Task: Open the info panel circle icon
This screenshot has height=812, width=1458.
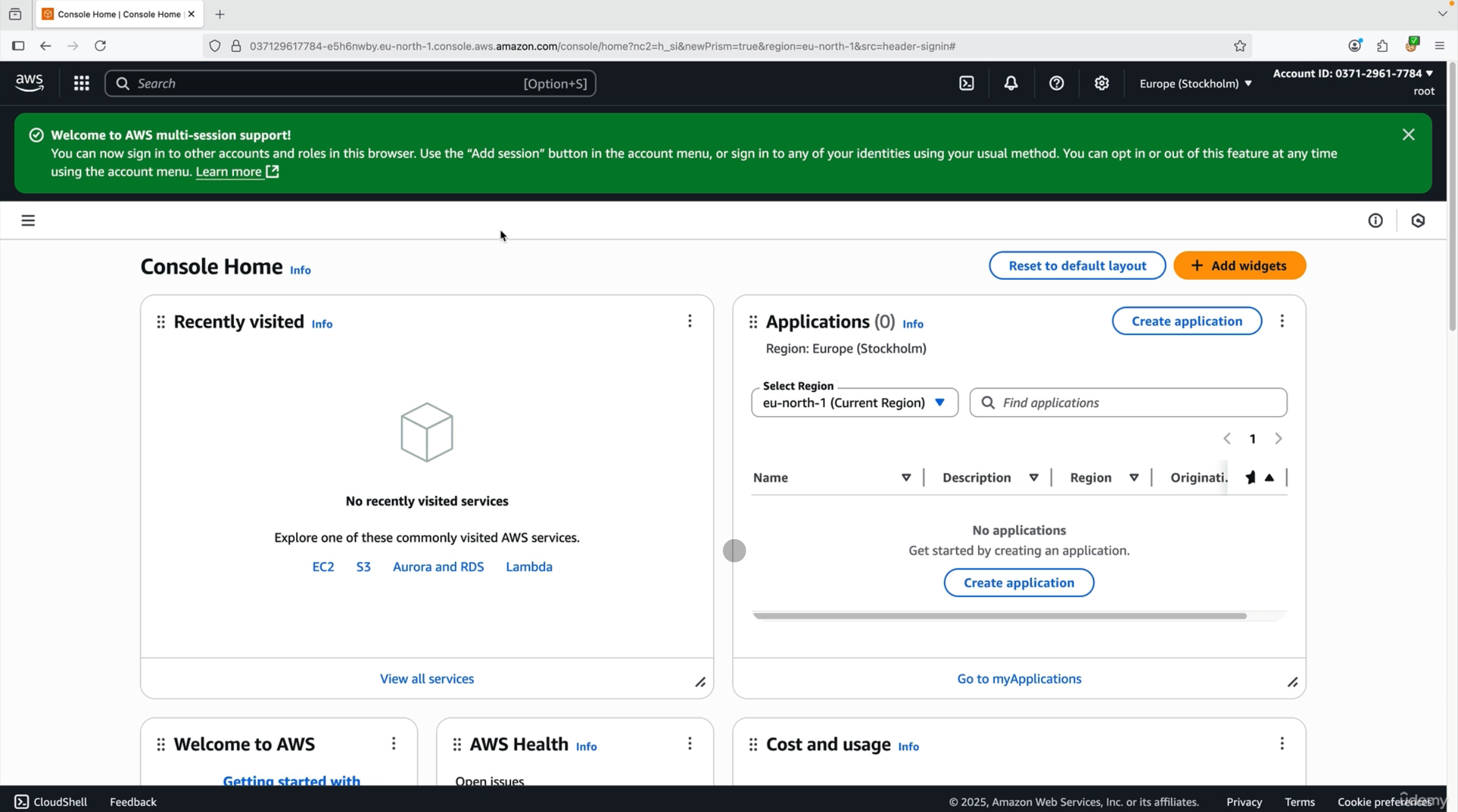Action: point(1375,220)
